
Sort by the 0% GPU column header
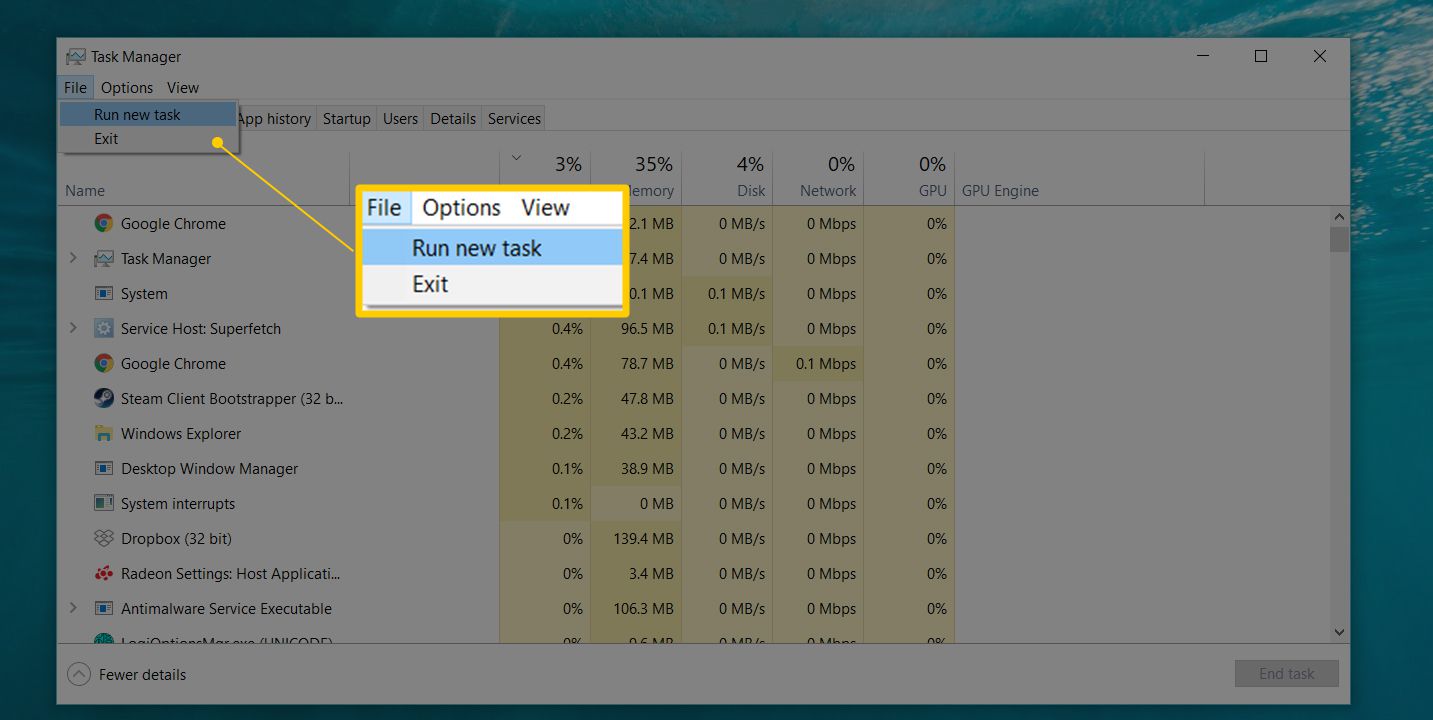pyautogui.click(x=909, y=179)
